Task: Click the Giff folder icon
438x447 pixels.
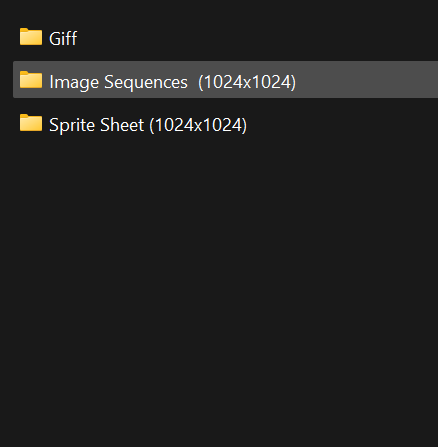Action: tap(31, 37)
